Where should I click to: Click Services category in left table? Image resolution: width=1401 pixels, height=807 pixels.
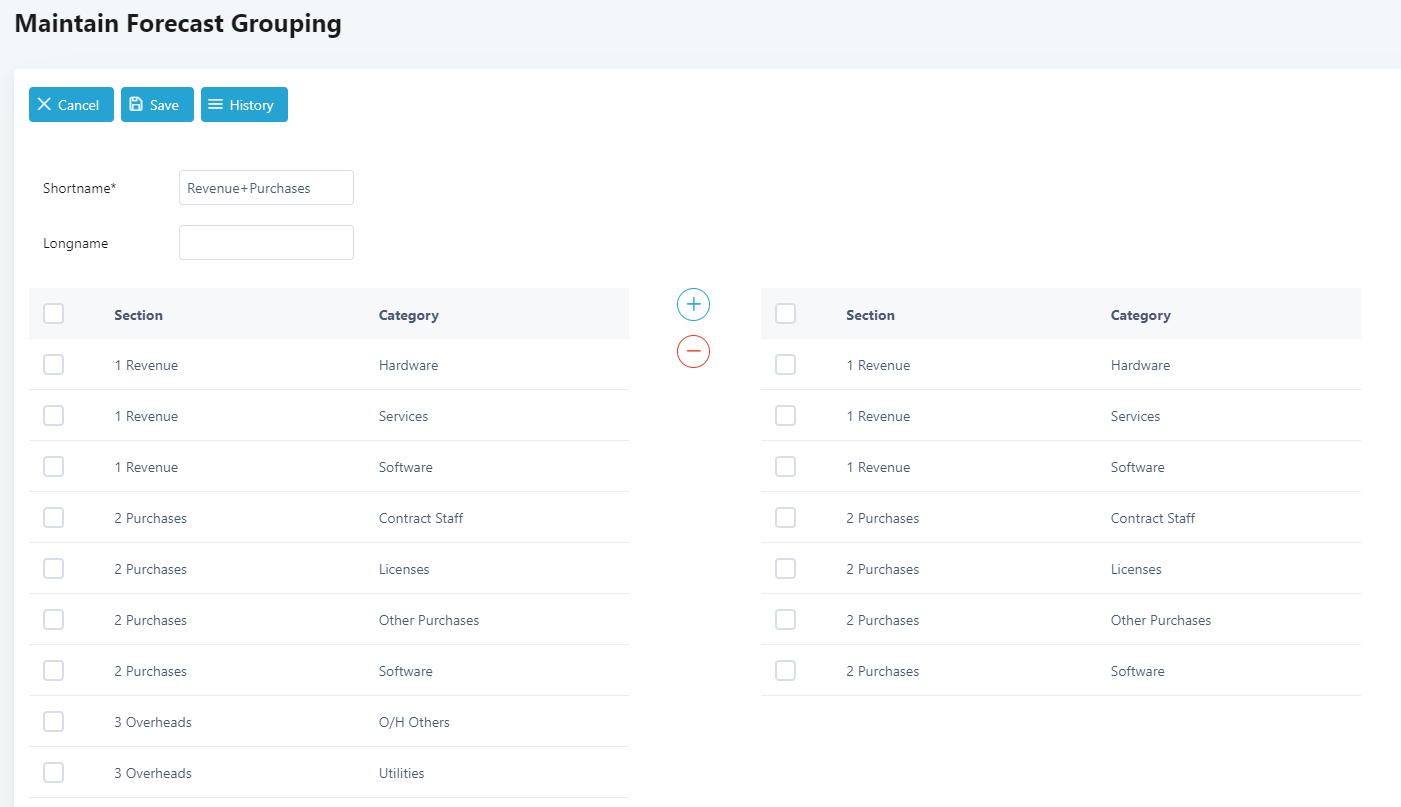403,416
